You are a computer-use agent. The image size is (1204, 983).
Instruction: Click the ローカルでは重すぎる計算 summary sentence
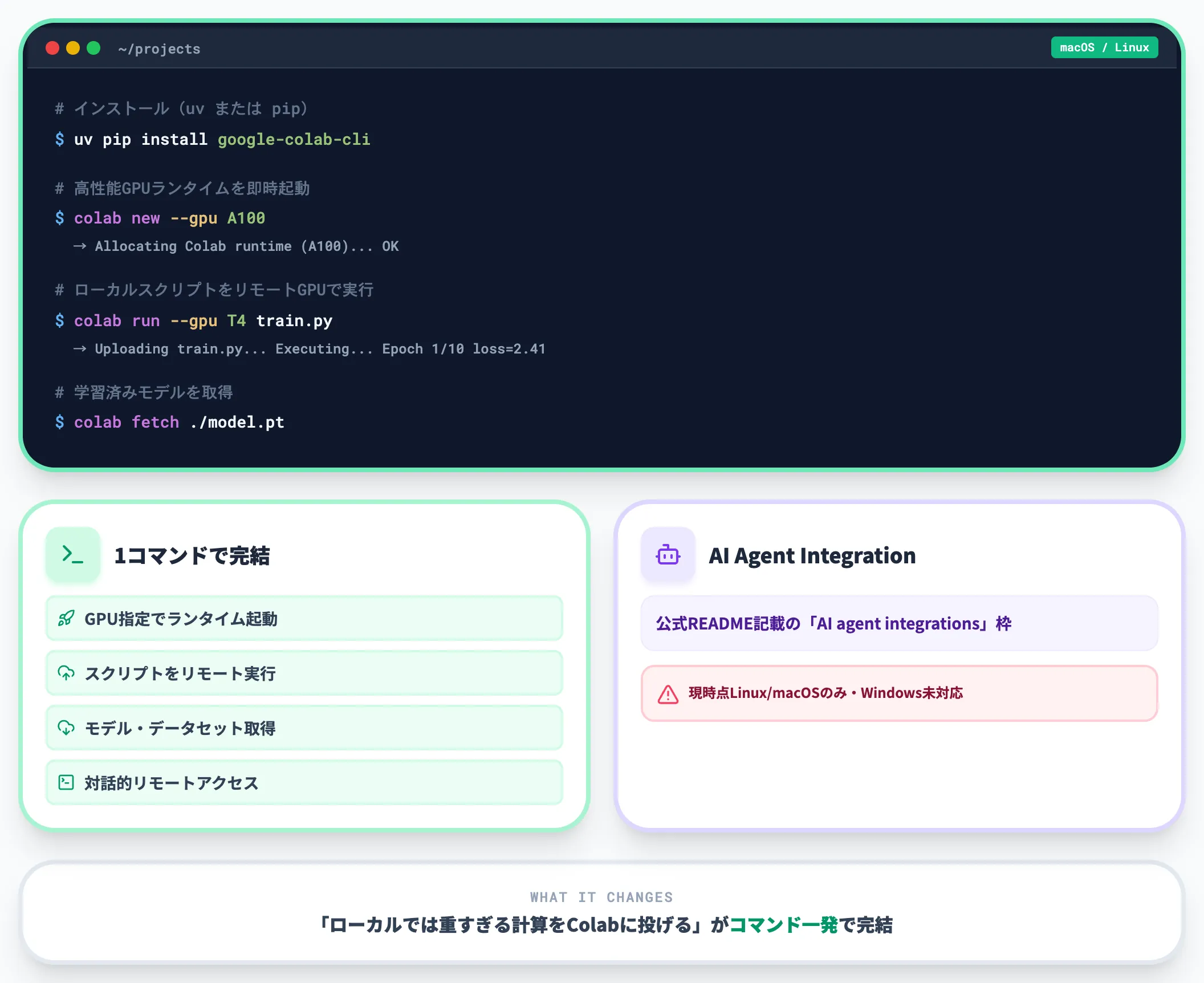pyautogui.click(x=605, y=925)
